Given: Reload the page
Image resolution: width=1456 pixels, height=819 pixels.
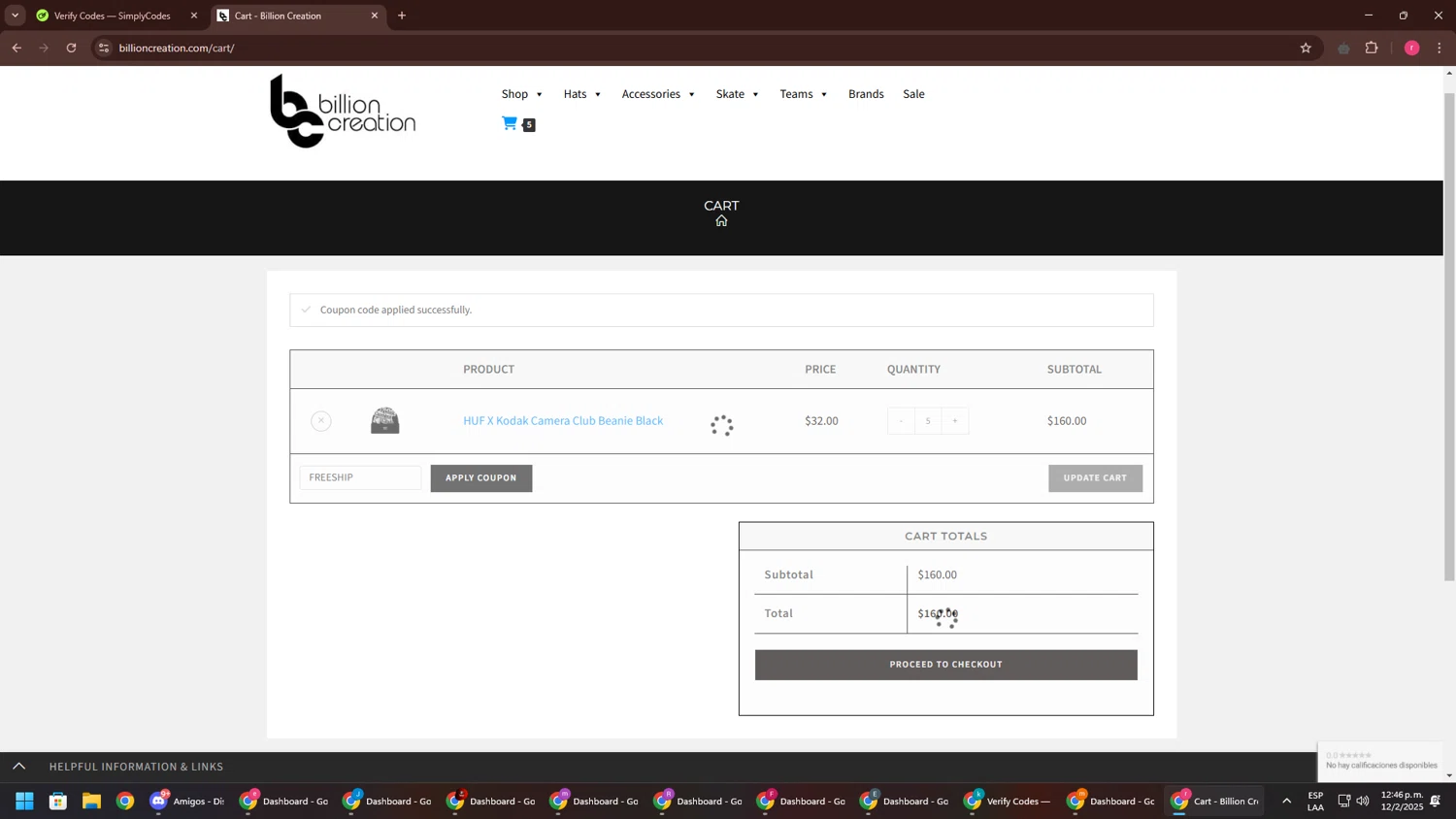Looking at the screenshot, I should [x=71, y=48].
